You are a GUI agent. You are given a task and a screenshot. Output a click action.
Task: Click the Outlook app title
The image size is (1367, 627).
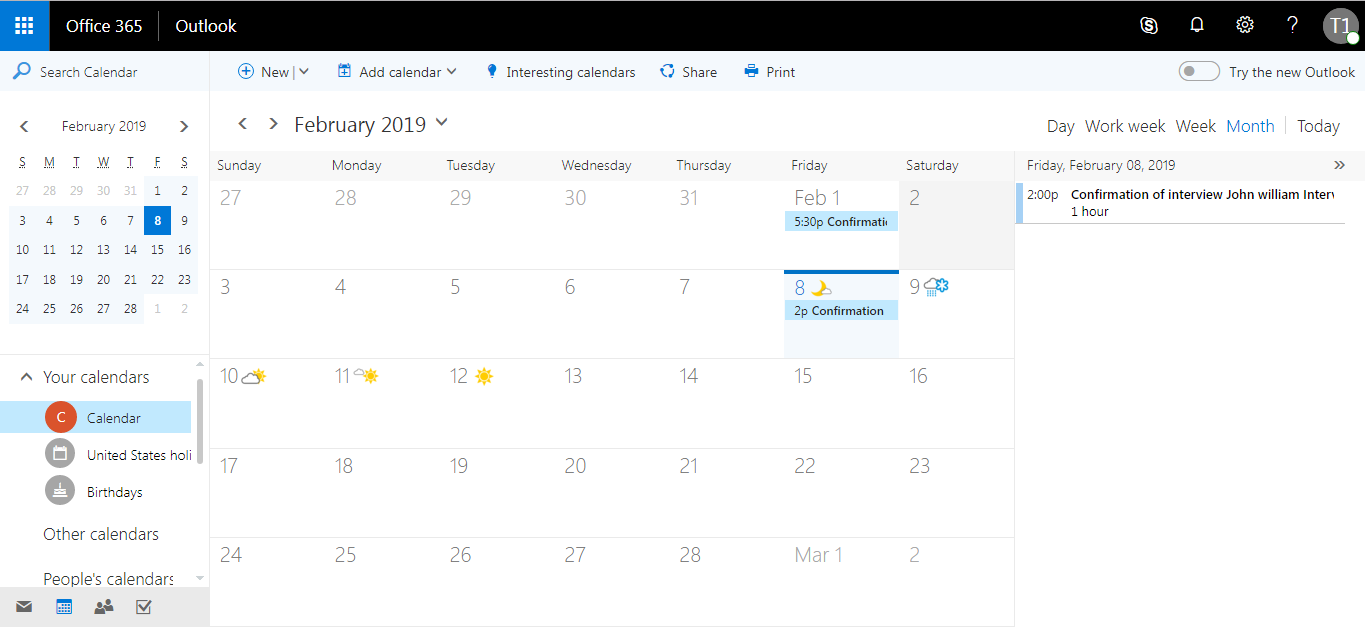point(206,26)
